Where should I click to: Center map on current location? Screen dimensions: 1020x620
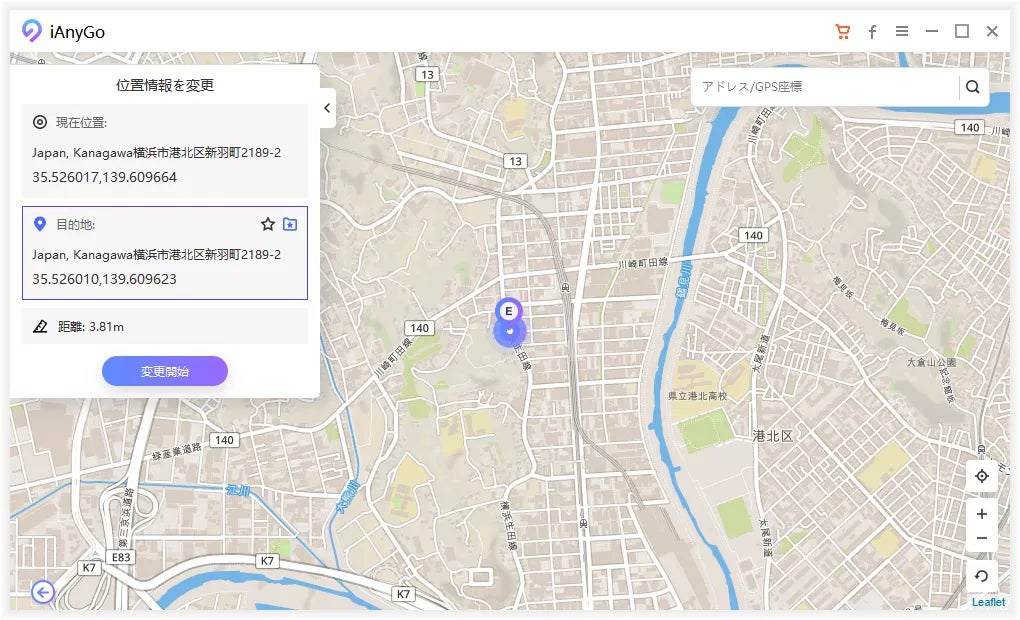982,476
